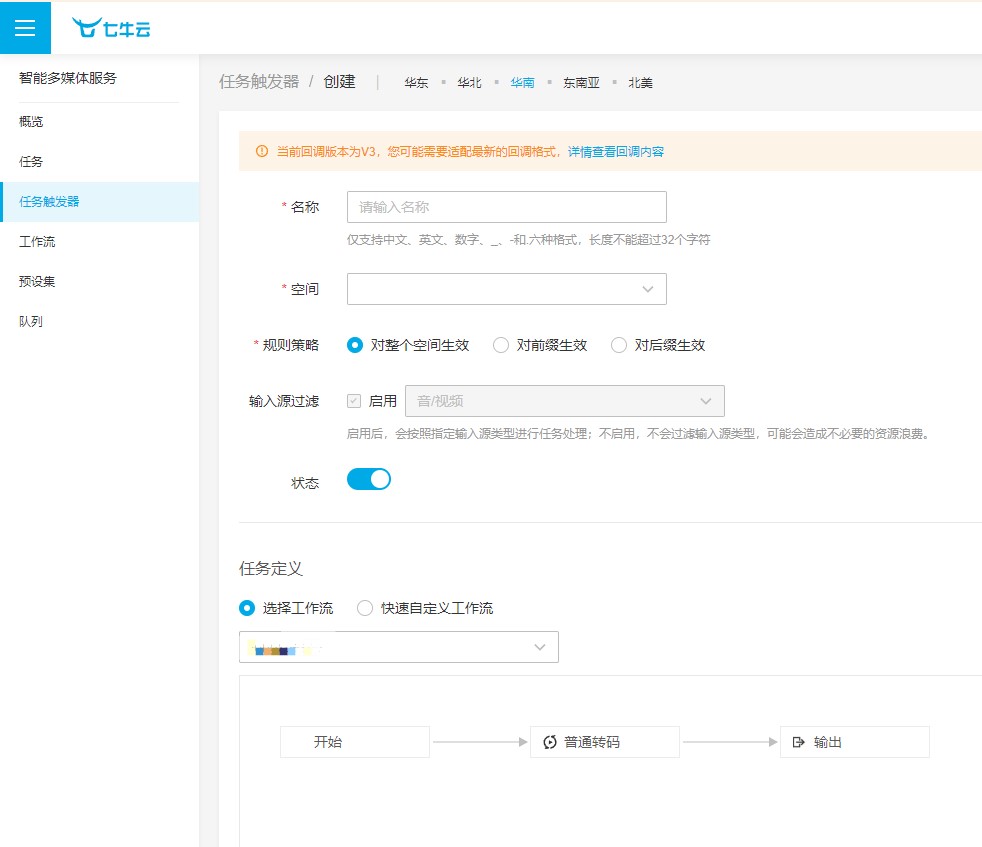Open the hamburger menu

(x=25, y=28)
